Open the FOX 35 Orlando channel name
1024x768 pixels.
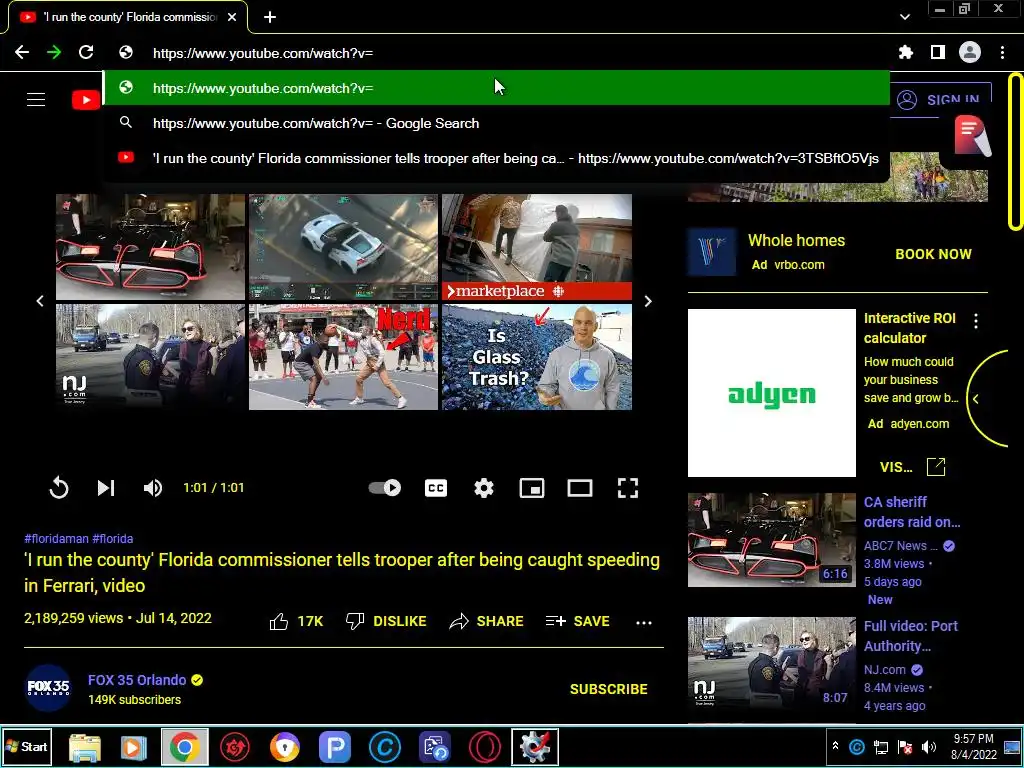point(137,680)
